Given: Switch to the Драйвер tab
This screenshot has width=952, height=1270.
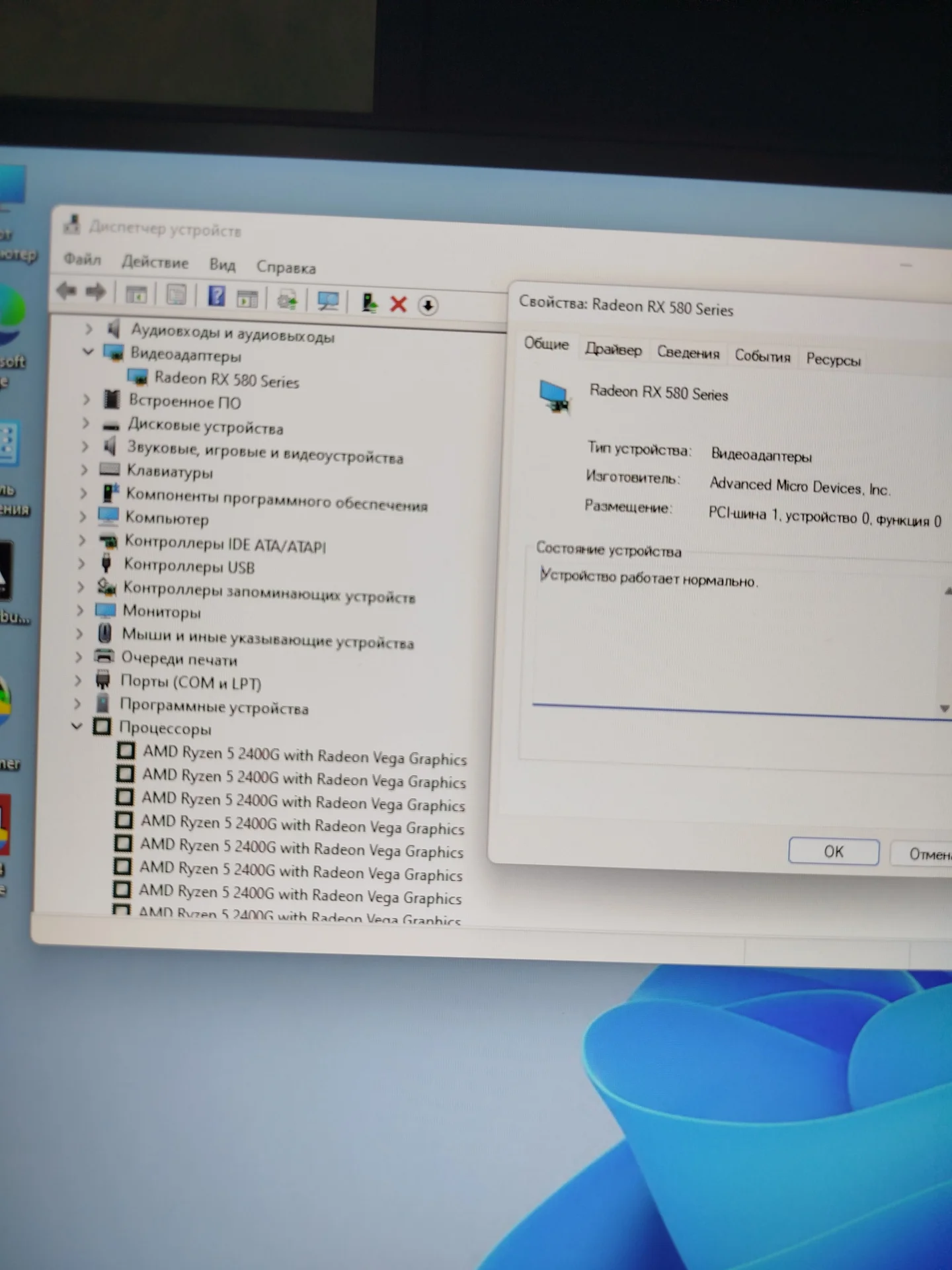Looking at the screenshot, I should click(x=614, y=349).
